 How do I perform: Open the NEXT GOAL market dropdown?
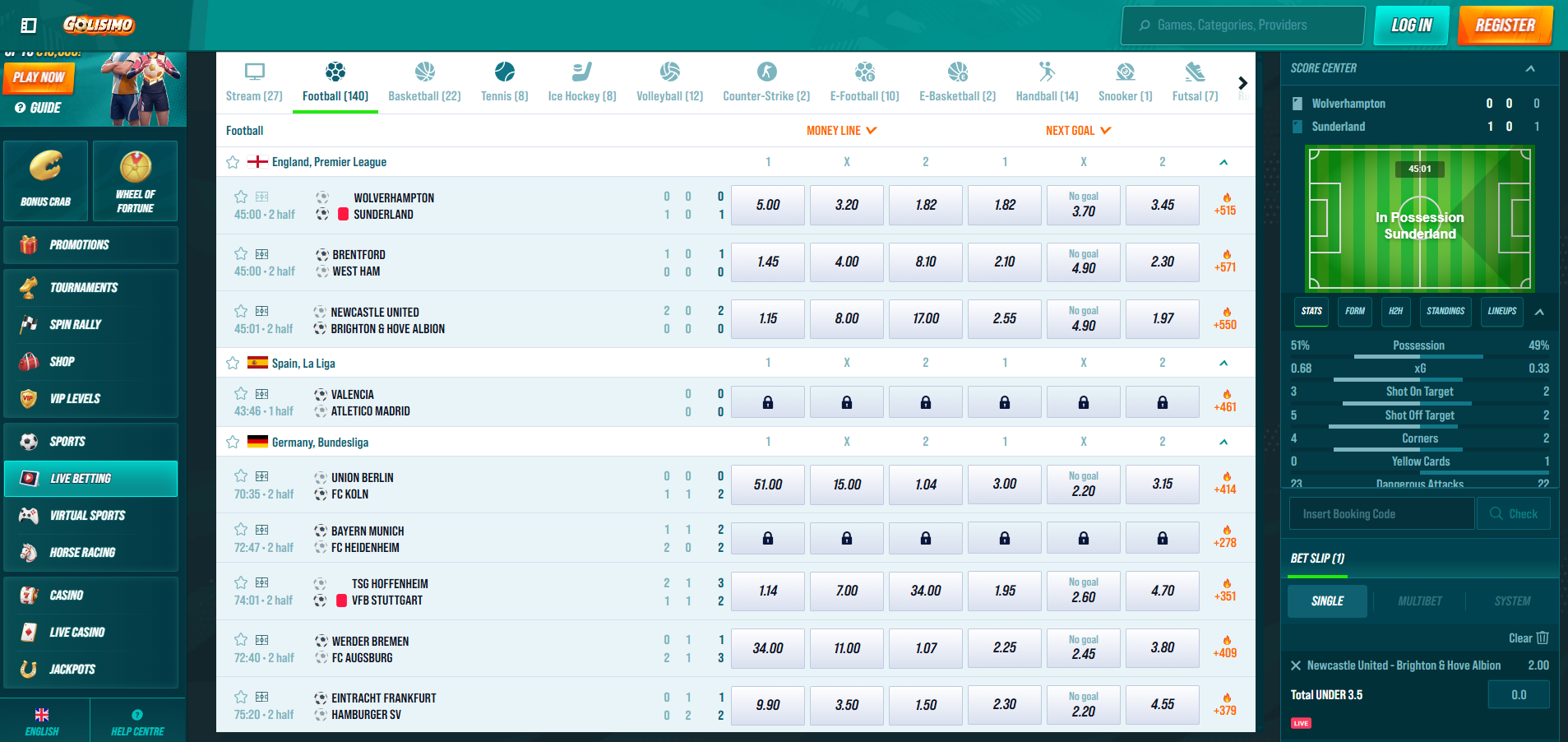[1078, 130]
